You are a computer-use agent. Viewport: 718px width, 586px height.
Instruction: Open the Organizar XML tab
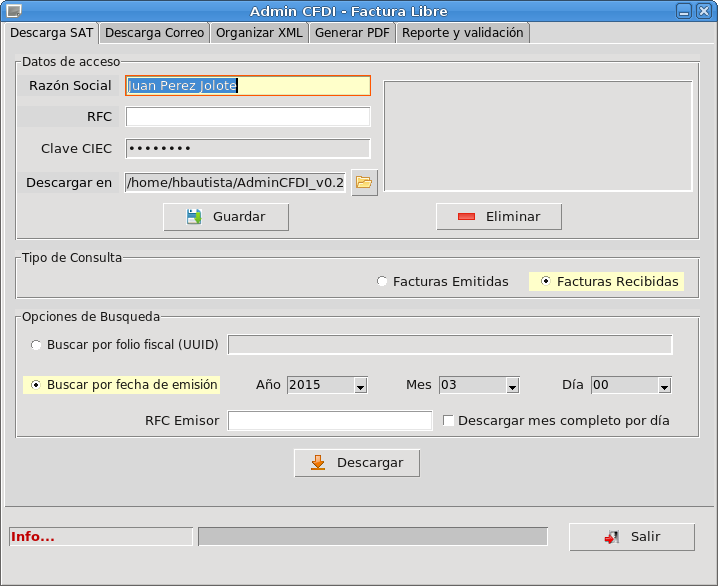point(259,33)
